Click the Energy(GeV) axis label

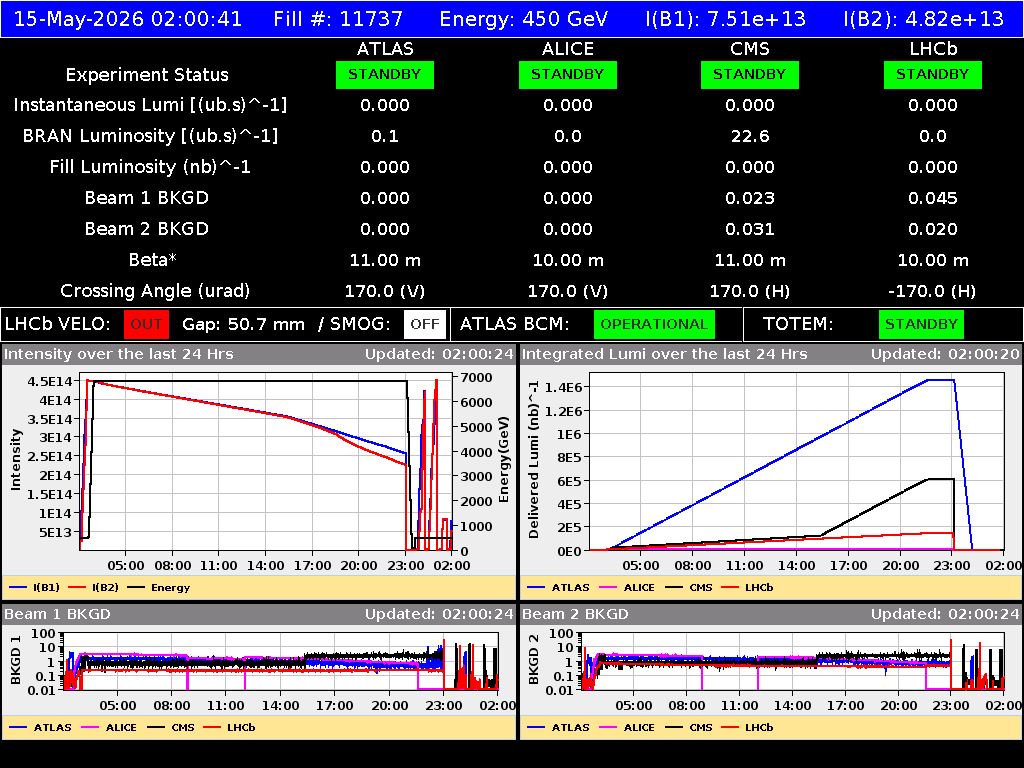504,460
